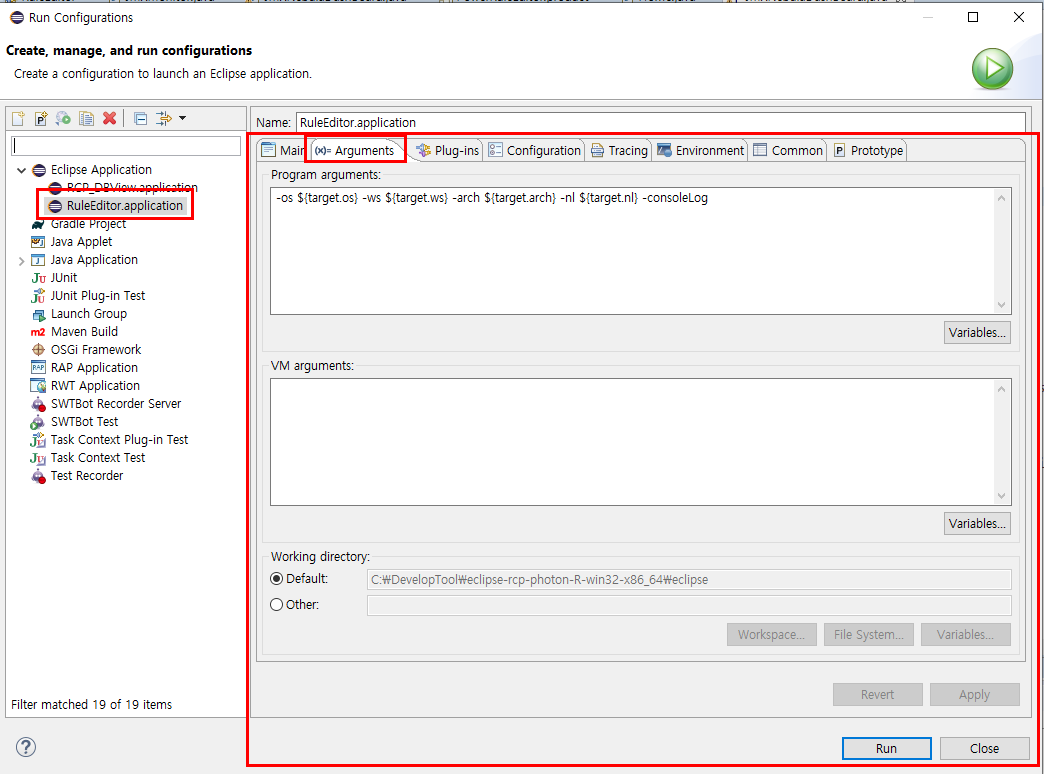Viewport: 1044px width, 774px height.
Task: Maximize the Run Configurations window
Action: [x=973, y=17]
